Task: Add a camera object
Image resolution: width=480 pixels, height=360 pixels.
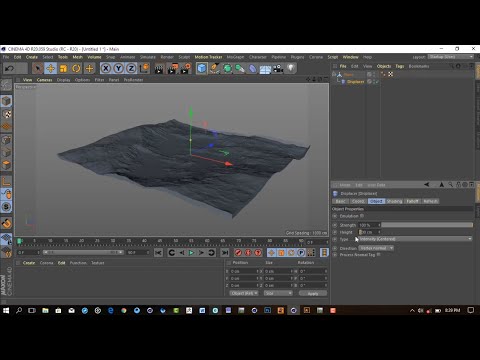Action: click(278, 68)
